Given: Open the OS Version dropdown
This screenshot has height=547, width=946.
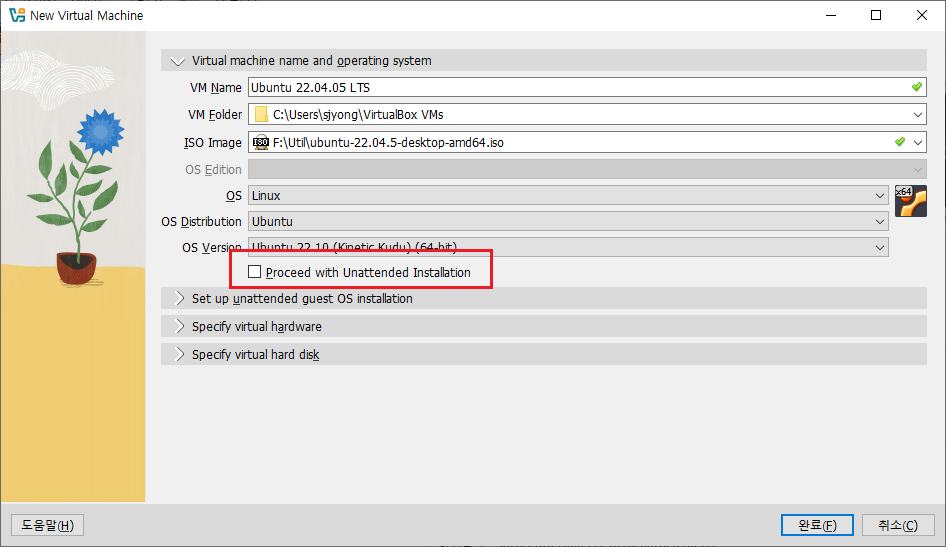Looking at the screenshot, I should coord(568,247).
